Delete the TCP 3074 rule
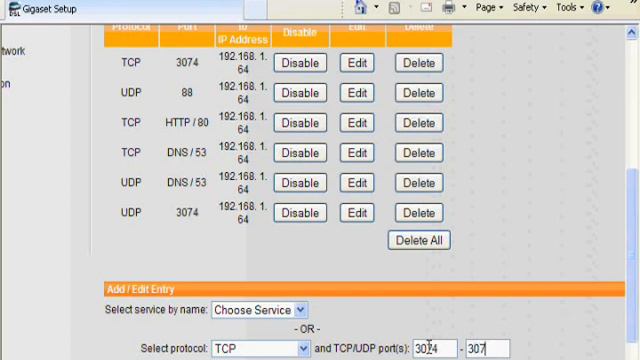640x360 pixels. [419, 63]
